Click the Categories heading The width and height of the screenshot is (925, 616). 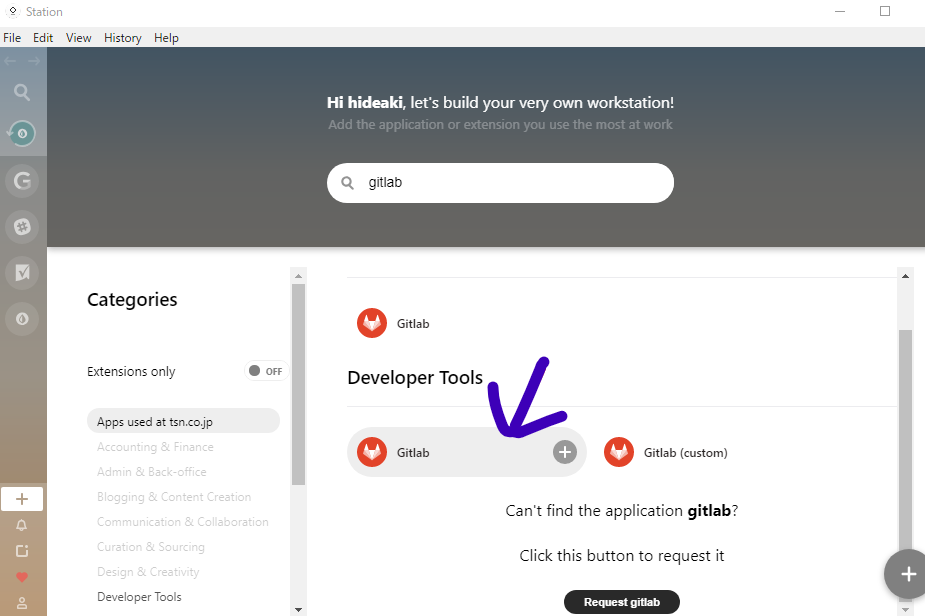pyautogui.click(x=132, y=300)
